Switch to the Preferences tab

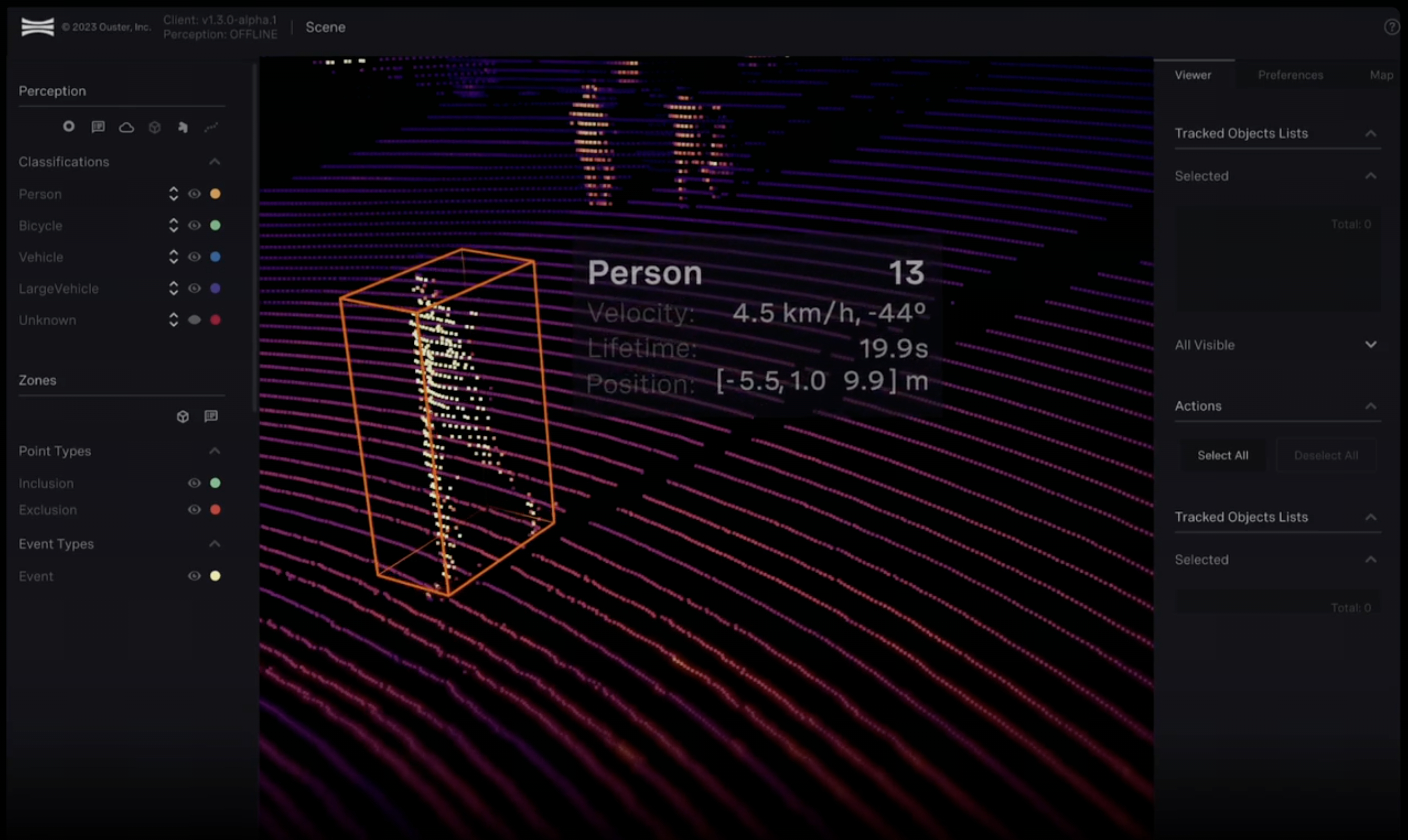[1290, 75]
